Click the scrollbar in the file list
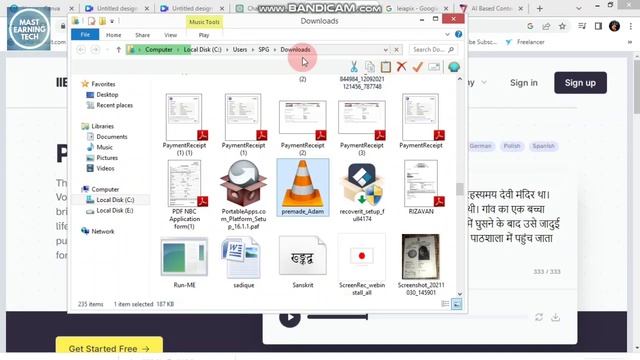640x360 pixels. click(x=460, y=189)
